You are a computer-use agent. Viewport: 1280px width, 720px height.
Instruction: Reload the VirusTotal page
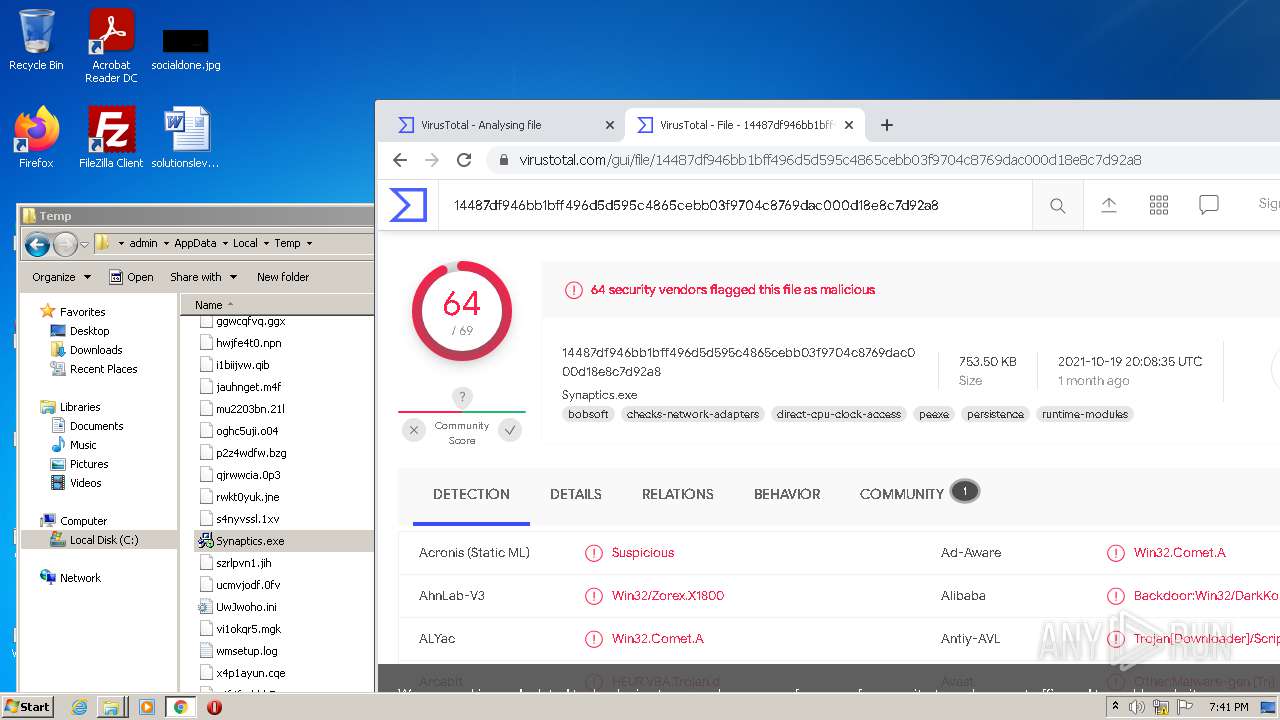(464, 160)
